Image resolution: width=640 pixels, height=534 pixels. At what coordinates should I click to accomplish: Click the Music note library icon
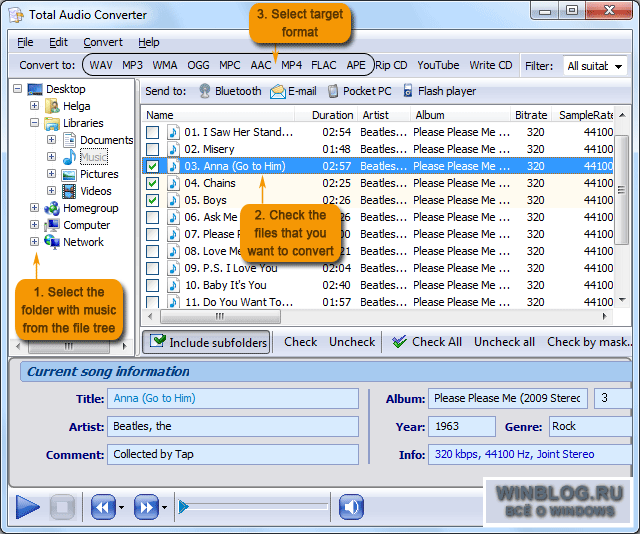point(69,157)
